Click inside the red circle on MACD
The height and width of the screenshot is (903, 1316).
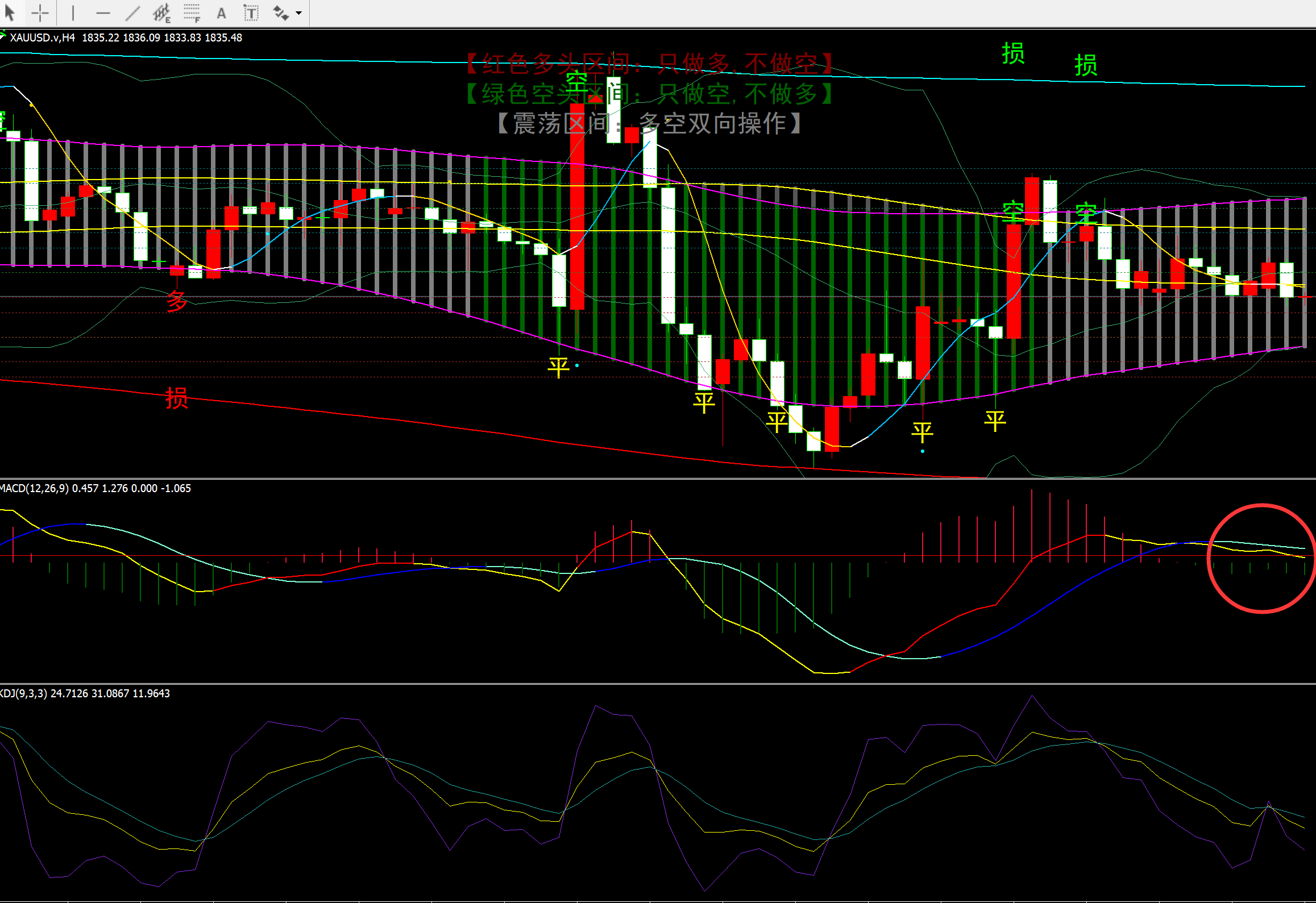click(1261, 559)
